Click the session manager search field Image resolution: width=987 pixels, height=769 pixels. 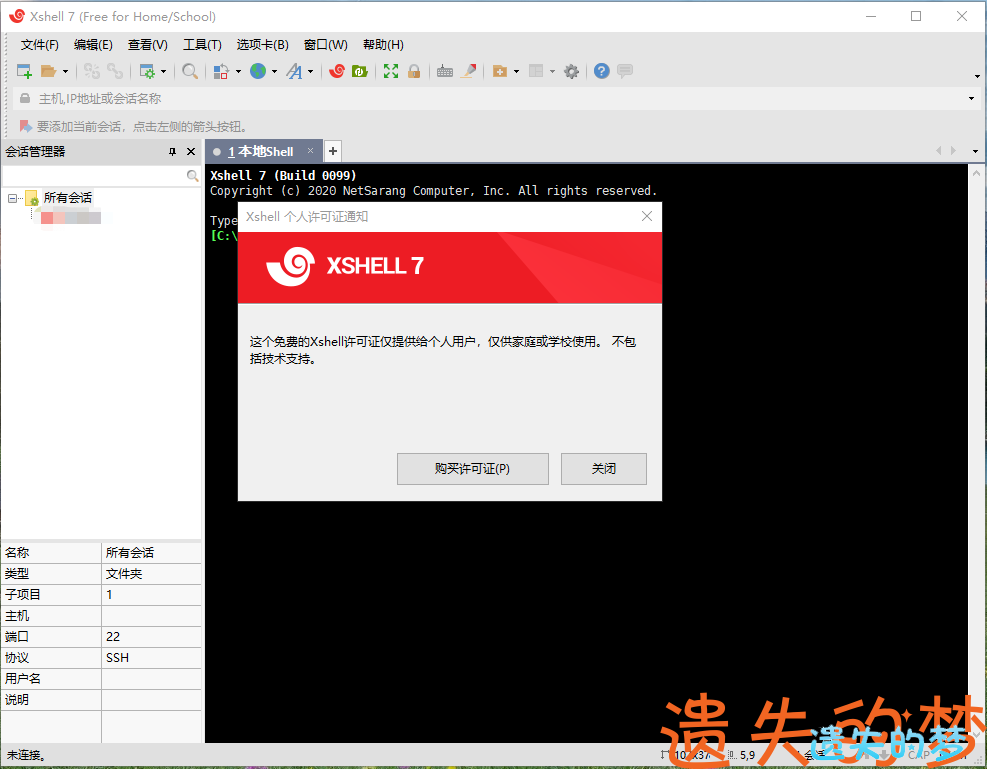coord(94,176)
